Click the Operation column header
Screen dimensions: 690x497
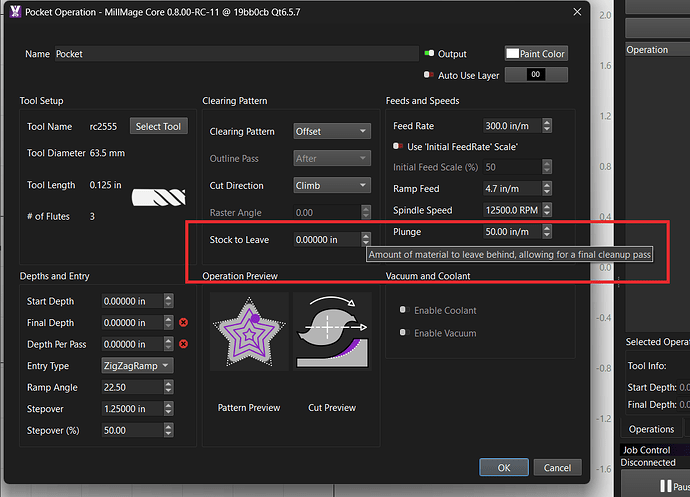[647, 50]
